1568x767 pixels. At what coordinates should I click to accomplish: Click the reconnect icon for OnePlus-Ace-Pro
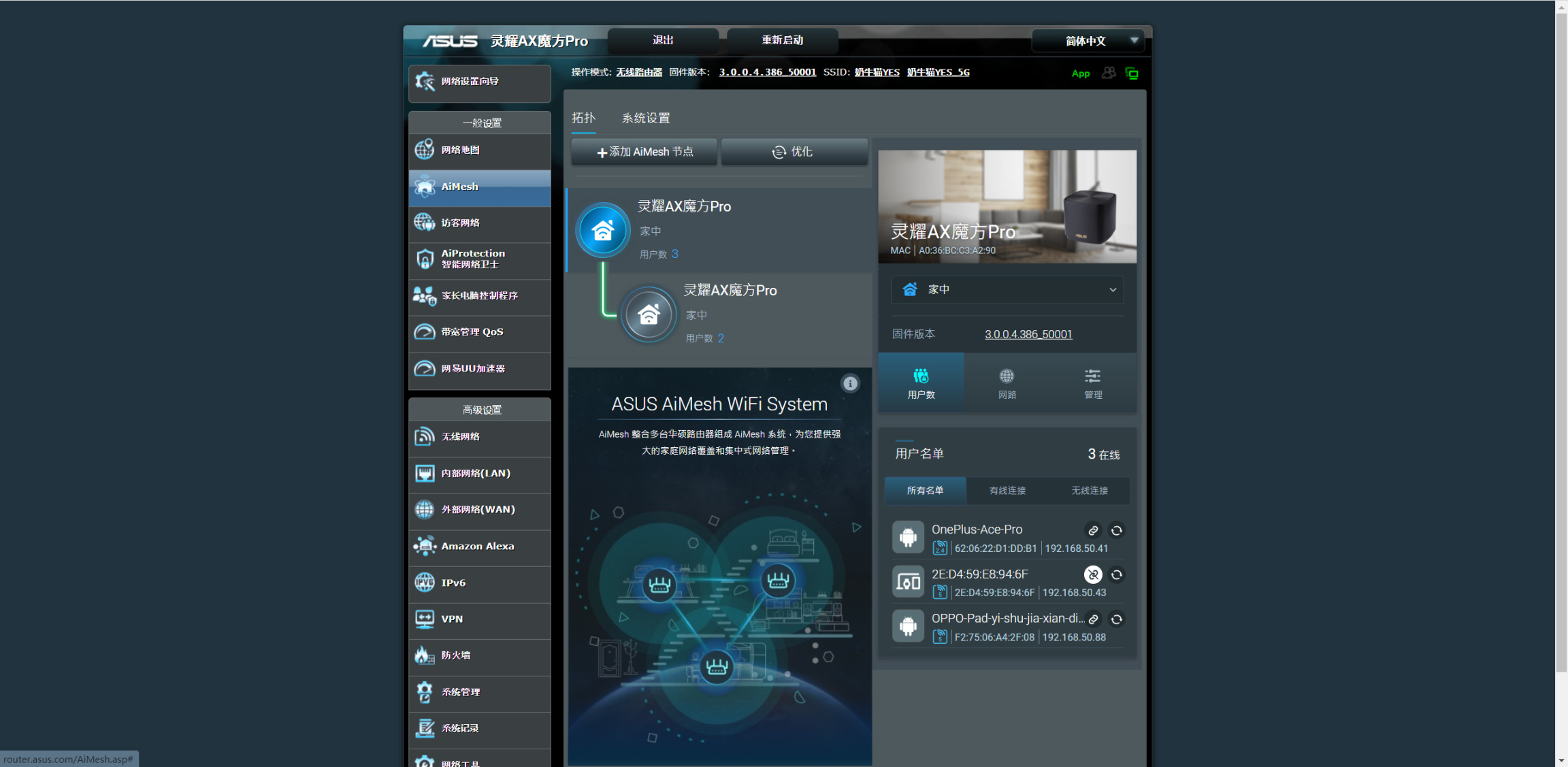(1117, 530)
